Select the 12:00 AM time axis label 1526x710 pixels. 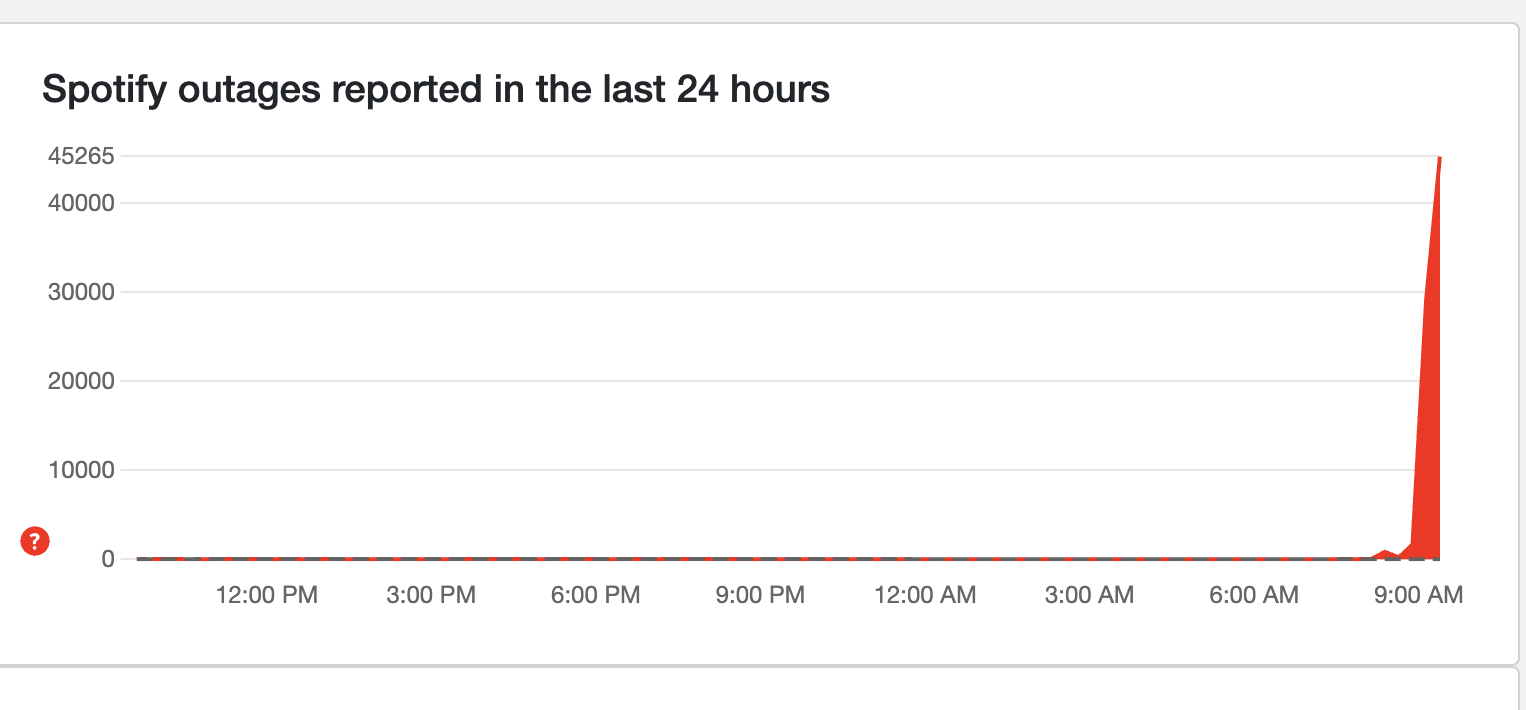925,596
